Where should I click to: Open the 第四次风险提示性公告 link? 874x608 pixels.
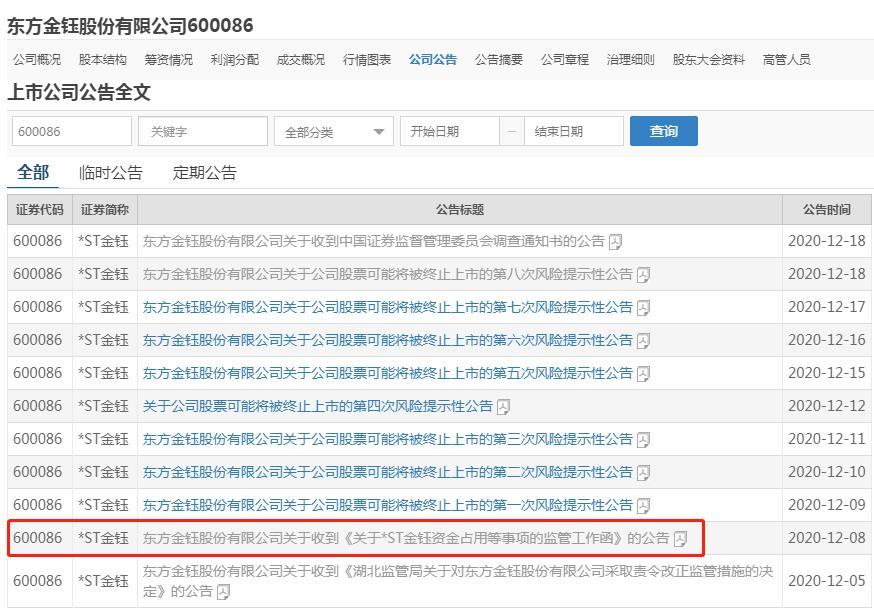(318, 406)
